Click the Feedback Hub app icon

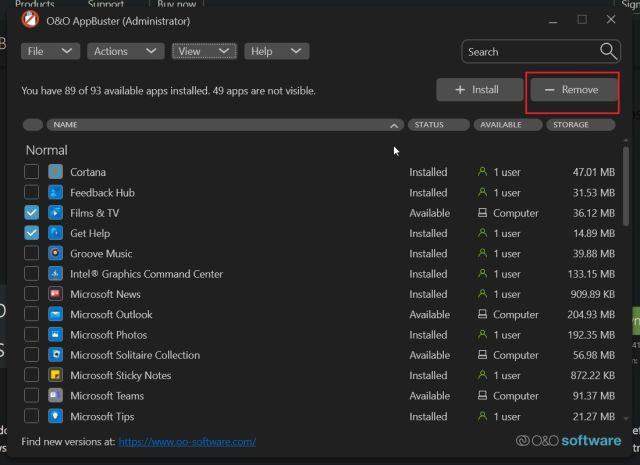click(56, 192)
